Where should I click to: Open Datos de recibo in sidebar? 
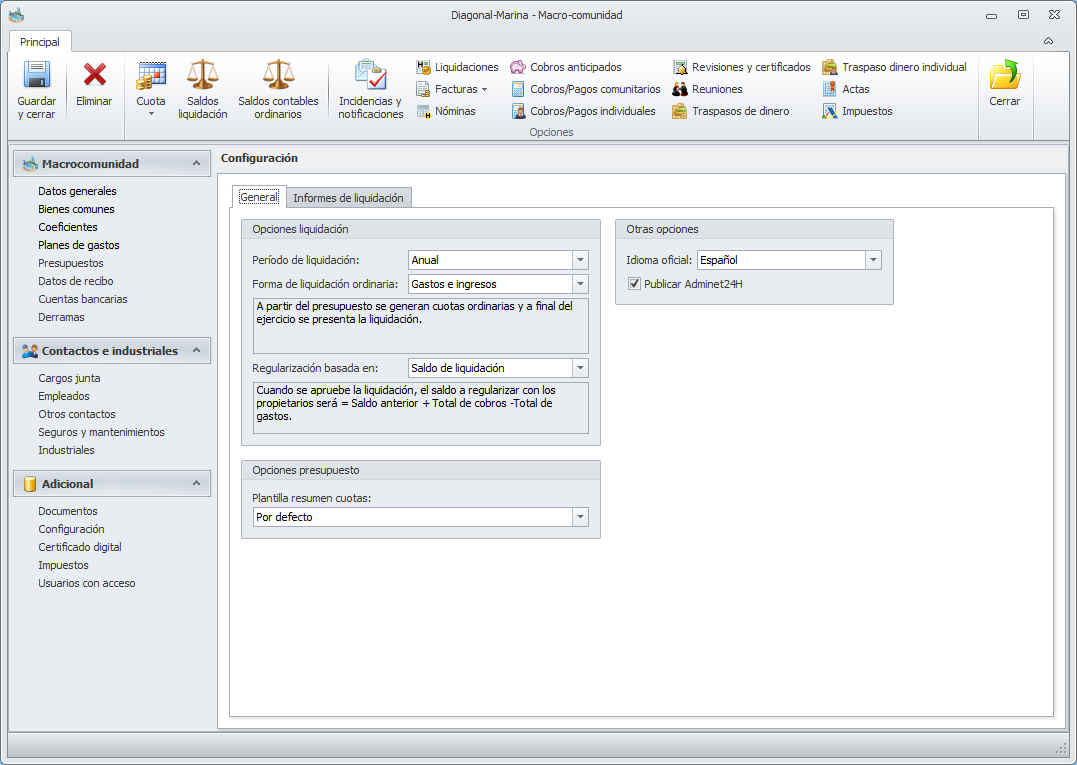[76, 281]
